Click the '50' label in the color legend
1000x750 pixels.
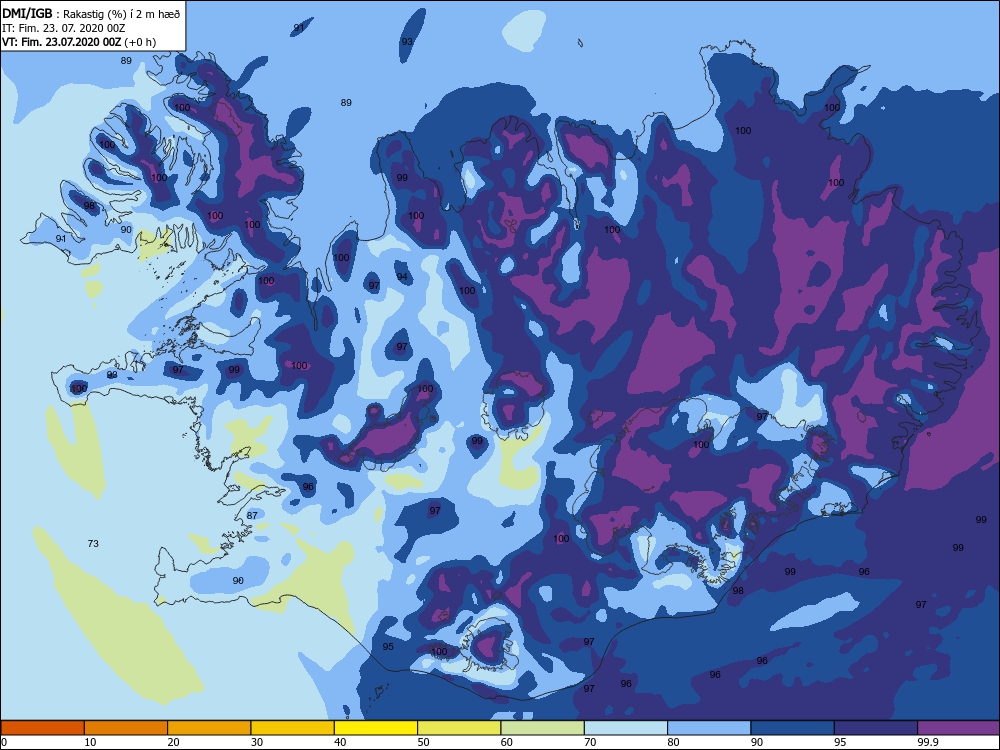click(x=423, y=742)
